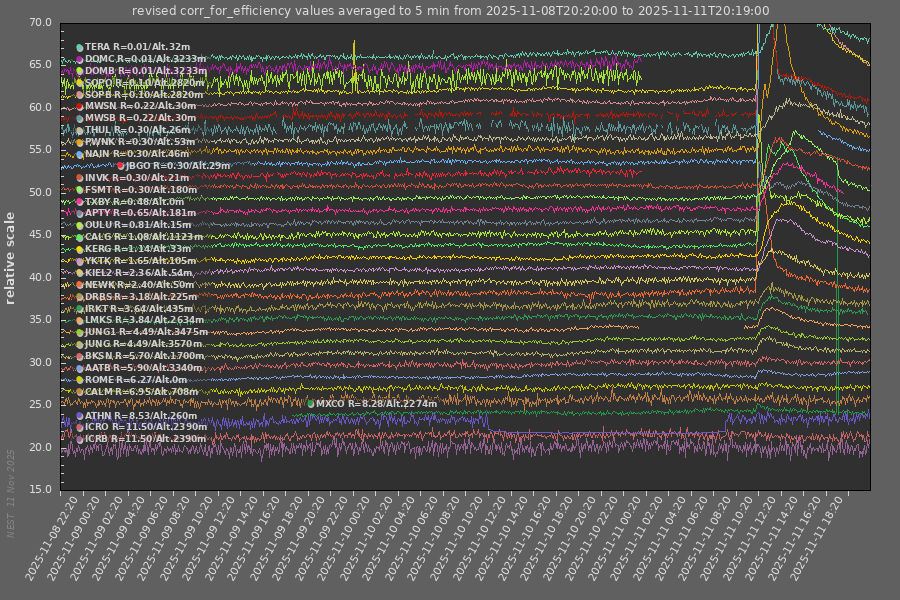Image resolution: width=900 pixels, height=600 pixels.
Task: Select the ROME station legend dot
Action: click(x=80, y=378)
